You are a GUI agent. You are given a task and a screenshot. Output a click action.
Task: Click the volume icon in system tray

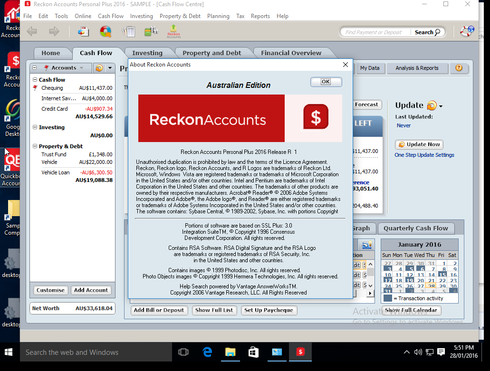coord(418,352)
